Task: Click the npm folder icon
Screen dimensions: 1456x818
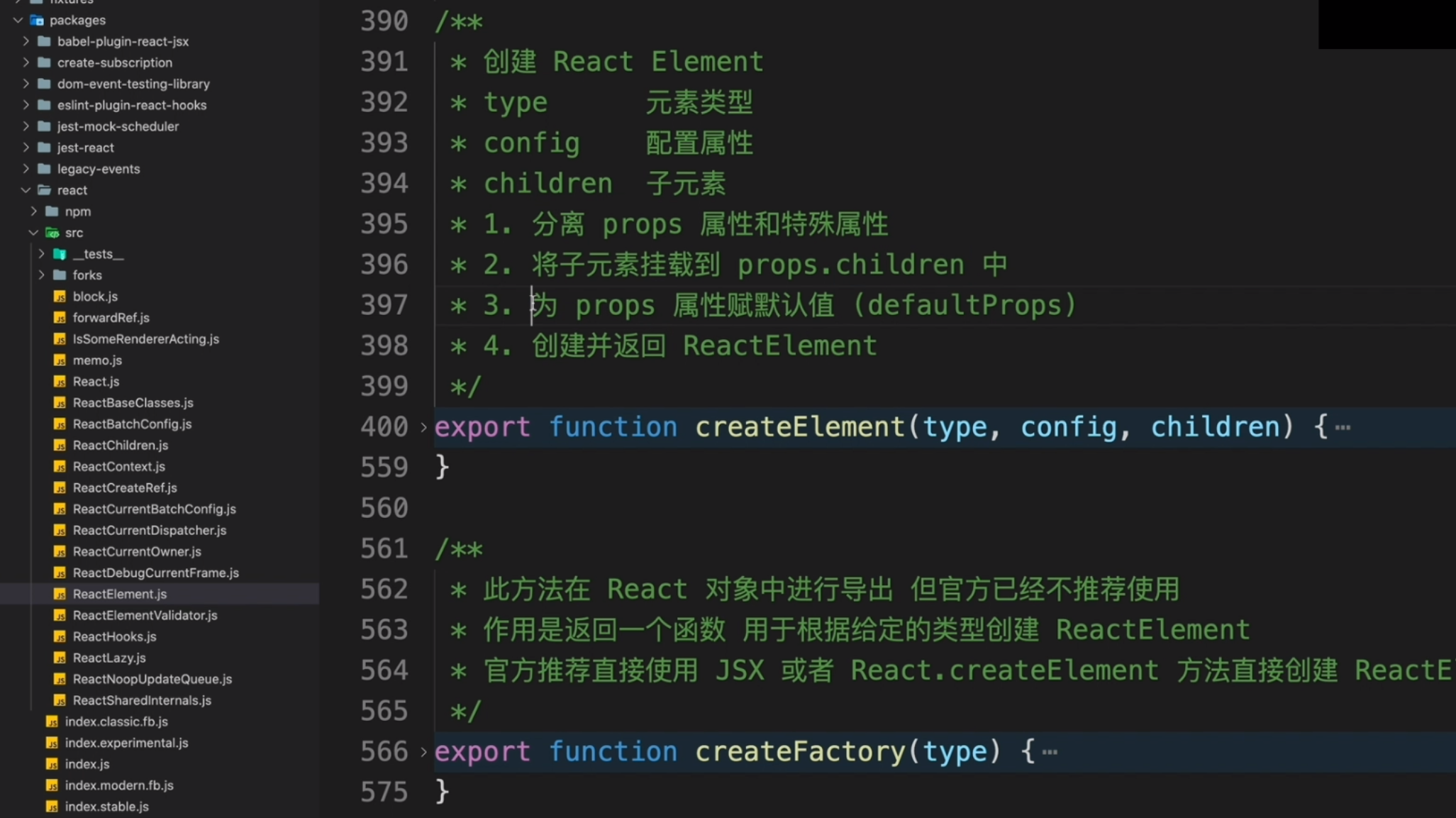Action: pos(52,211)
